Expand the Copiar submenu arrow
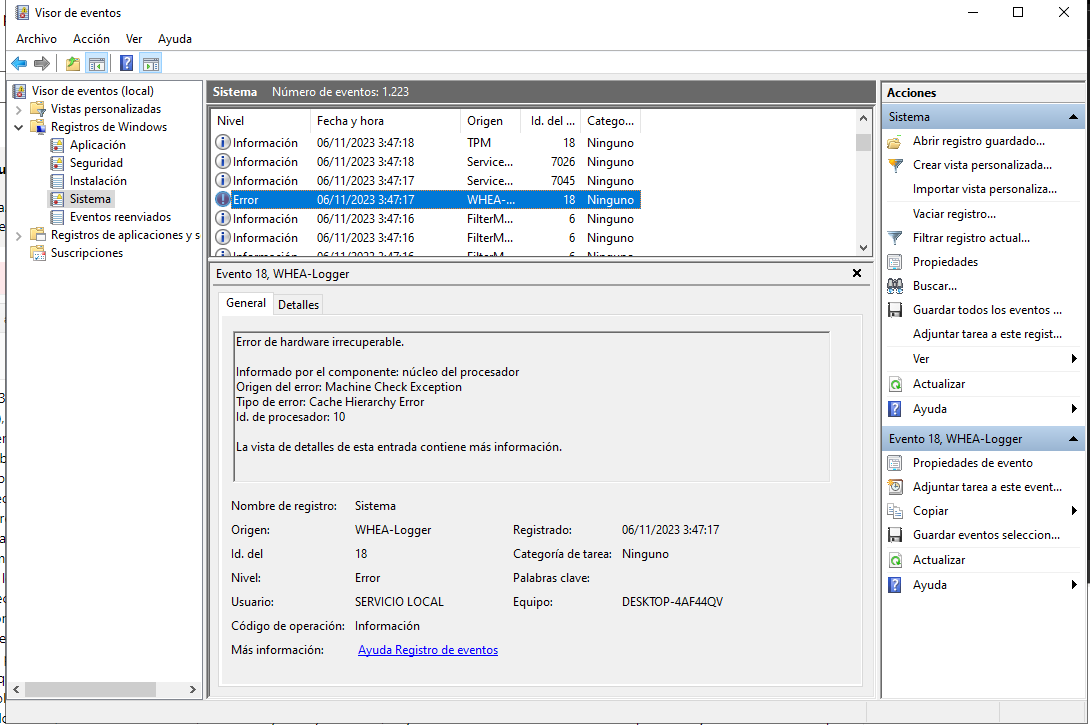 (1074, 511)
